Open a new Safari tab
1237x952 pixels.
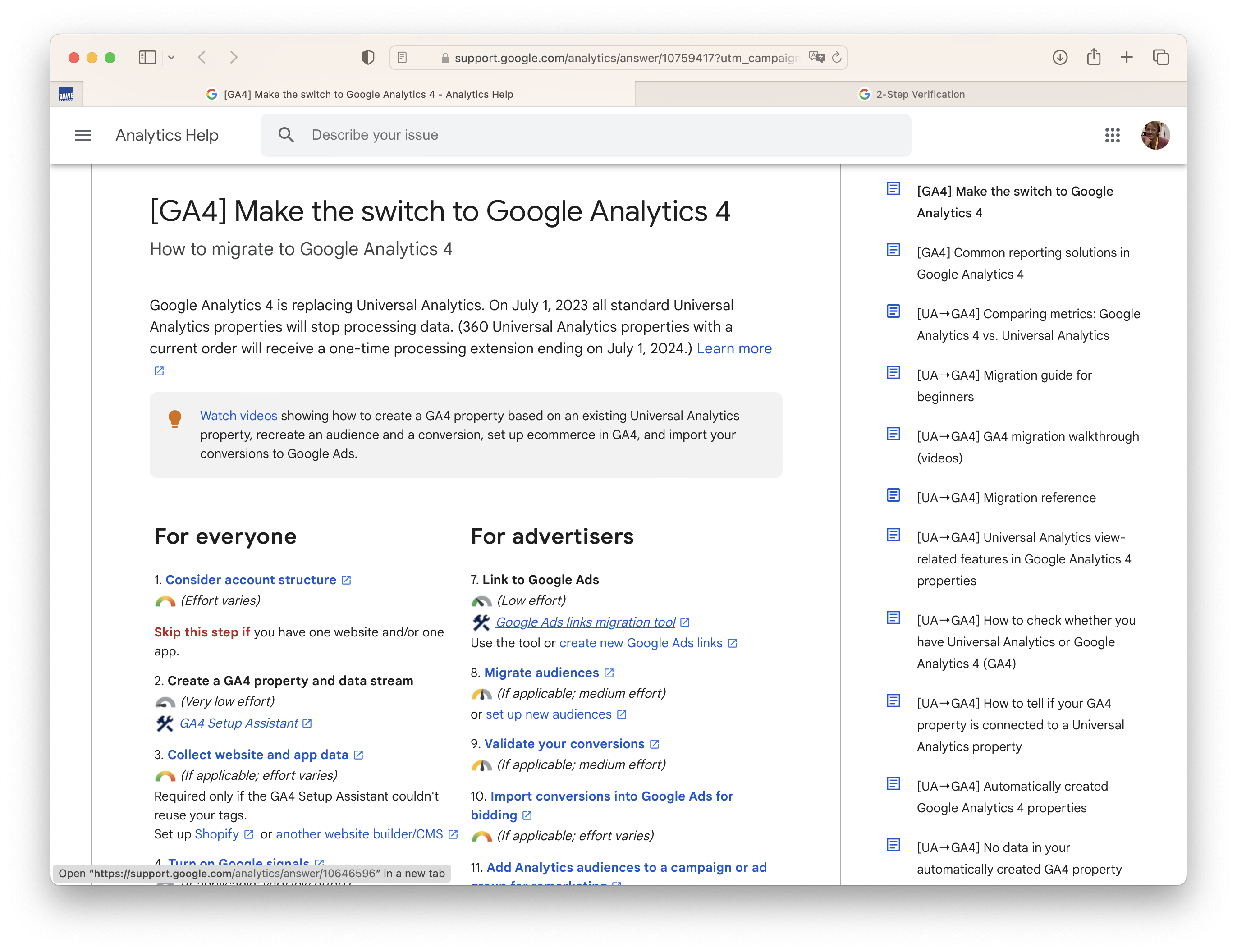point(1127,57)
